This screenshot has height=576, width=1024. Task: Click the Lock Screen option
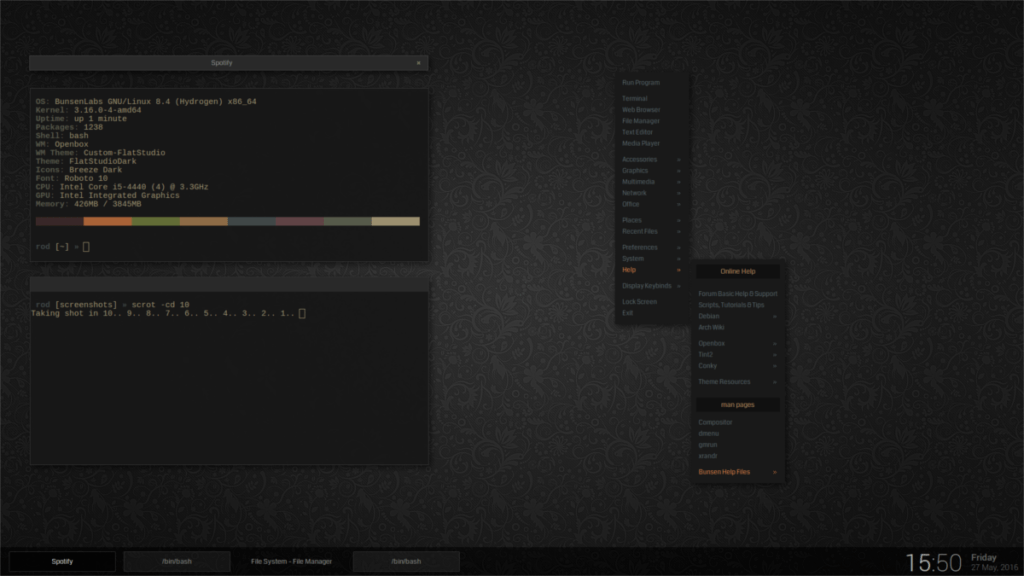tap(638, 301)
